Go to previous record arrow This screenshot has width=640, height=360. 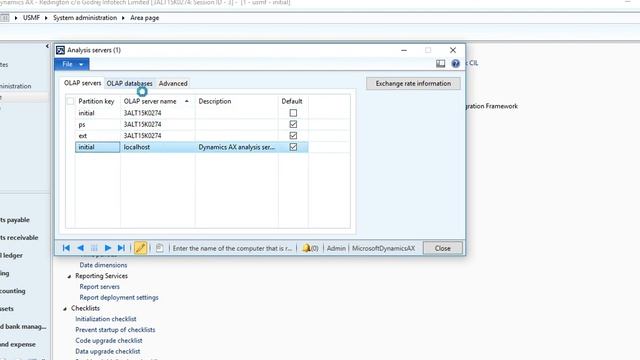pos(80,248)
